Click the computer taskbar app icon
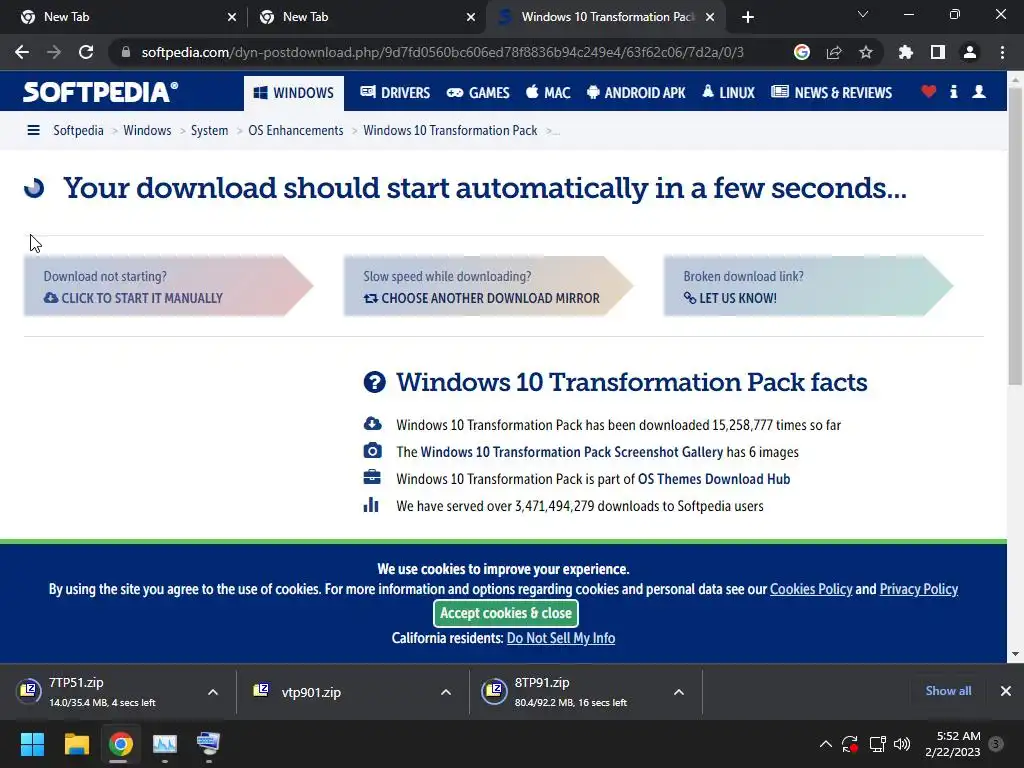Viewport: 1024px width, 768px height. (x=208, y=743)
